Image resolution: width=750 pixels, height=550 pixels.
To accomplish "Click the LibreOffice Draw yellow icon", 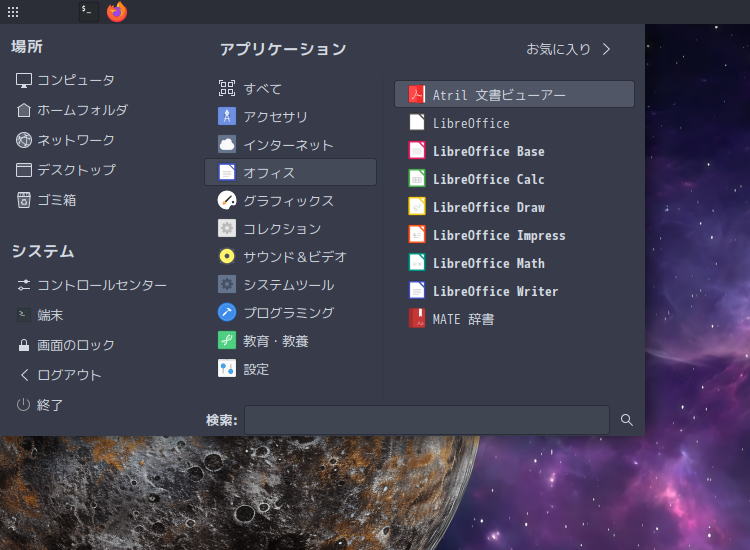I will click(417, 207).
